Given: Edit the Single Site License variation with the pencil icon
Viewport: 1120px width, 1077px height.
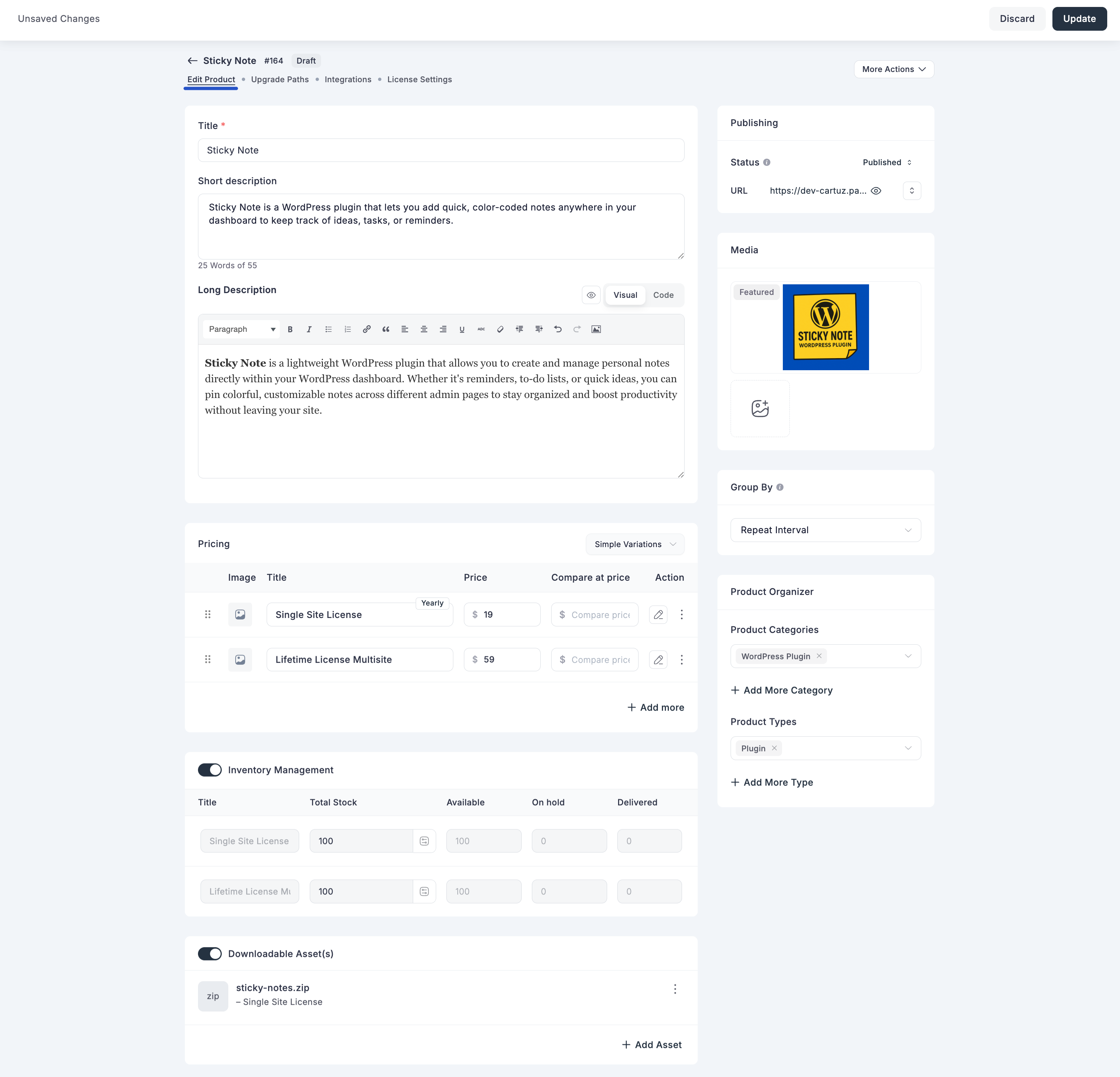Looking at the screenshot, I should point(658,615).
